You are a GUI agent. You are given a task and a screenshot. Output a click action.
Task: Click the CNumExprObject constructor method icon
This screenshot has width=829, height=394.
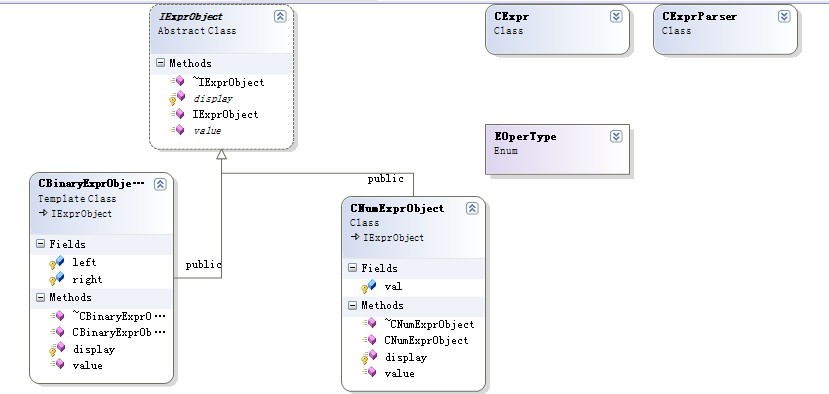coord(369,340)
